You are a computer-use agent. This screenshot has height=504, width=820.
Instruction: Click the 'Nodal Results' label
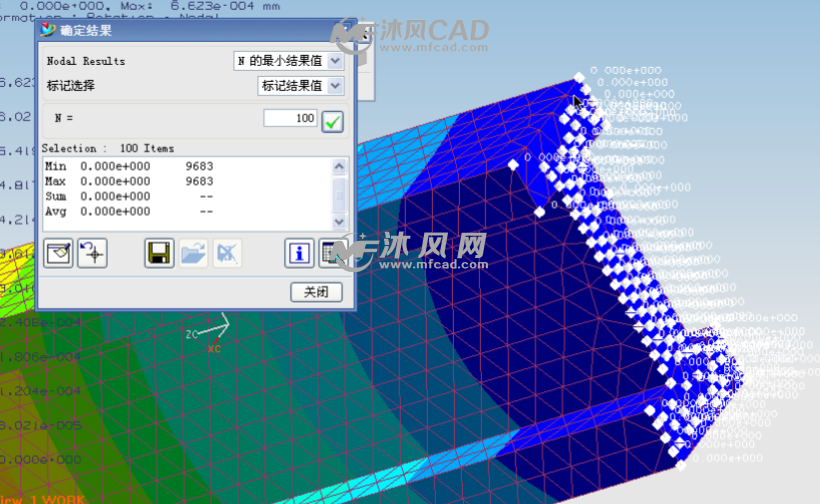[x=86, y=61]
